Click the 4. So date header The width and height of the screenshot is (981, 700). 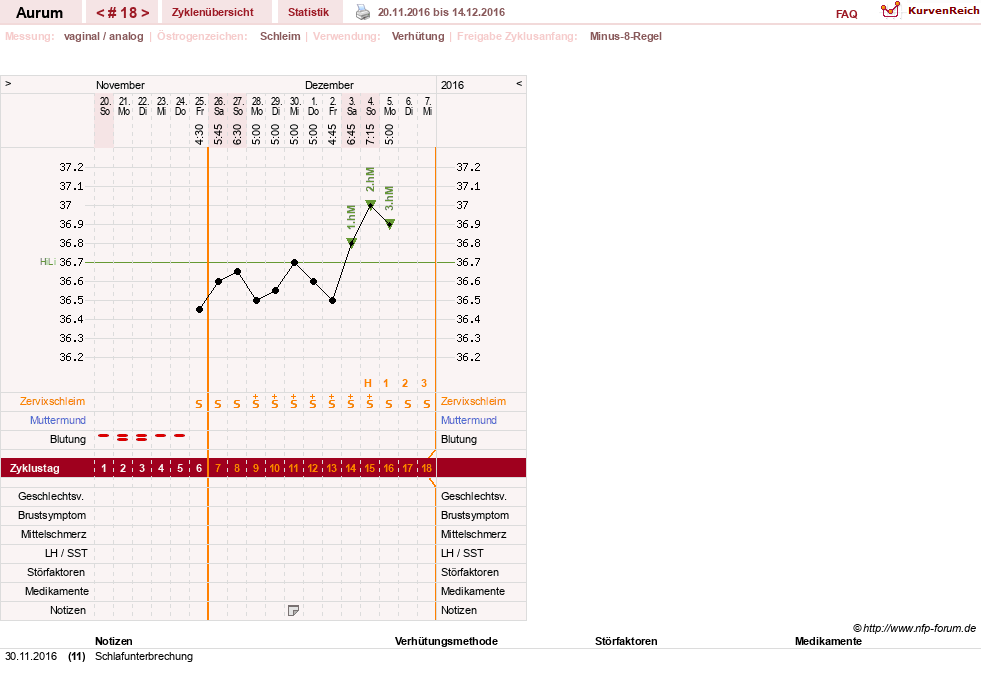370,106
